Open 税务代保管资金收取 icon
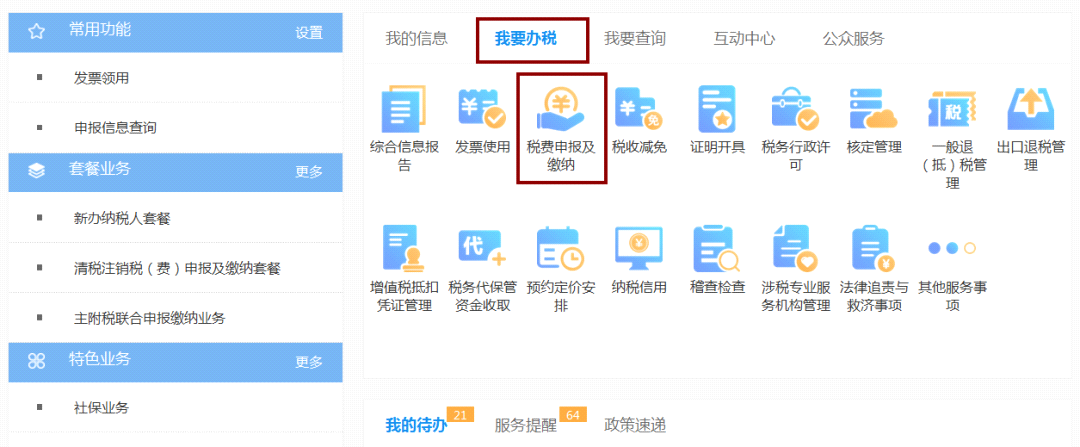 (x=482, y=249)
